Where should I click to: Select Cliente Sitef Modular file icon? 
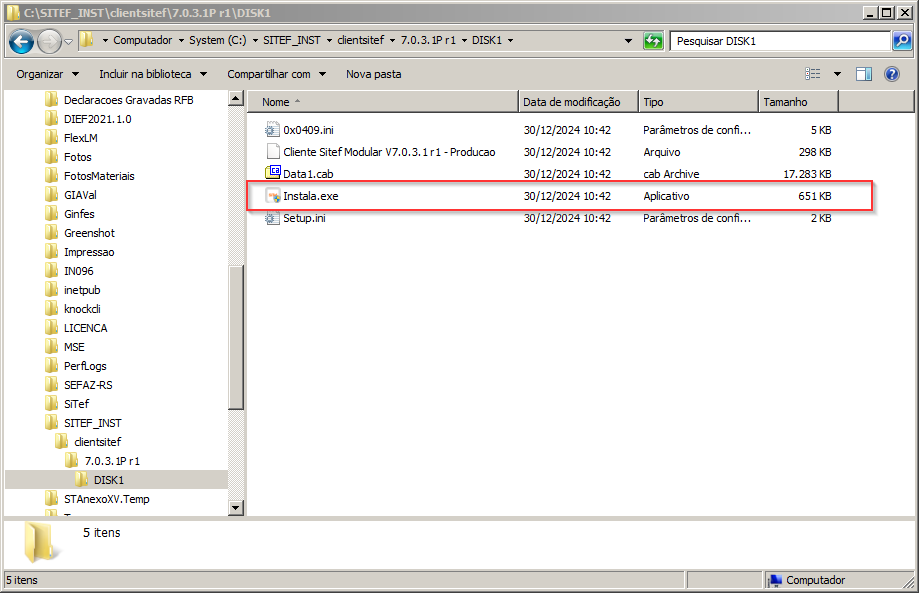[272, 152]
